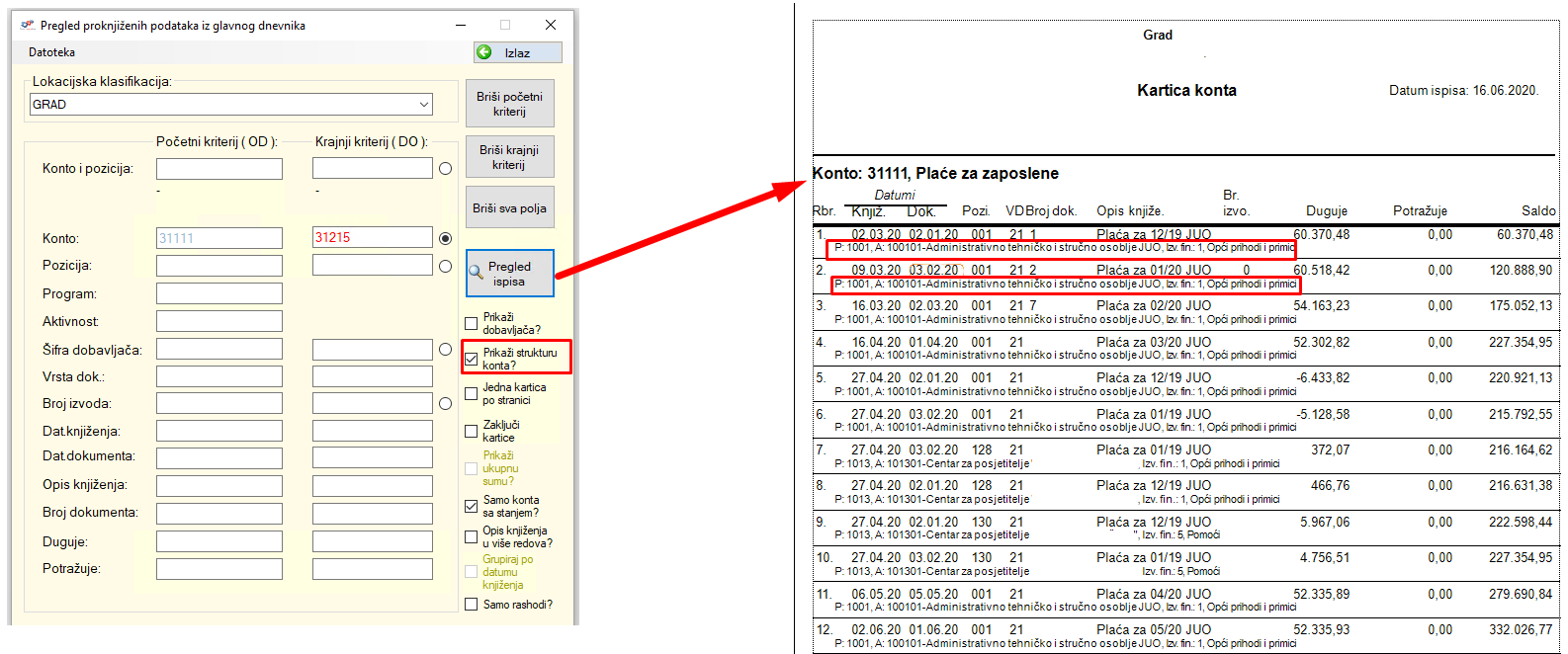Uncheck Samo konta sa stanjem checkbox
The width and height of the screenshot is (1568, 654).
(472, 506)
